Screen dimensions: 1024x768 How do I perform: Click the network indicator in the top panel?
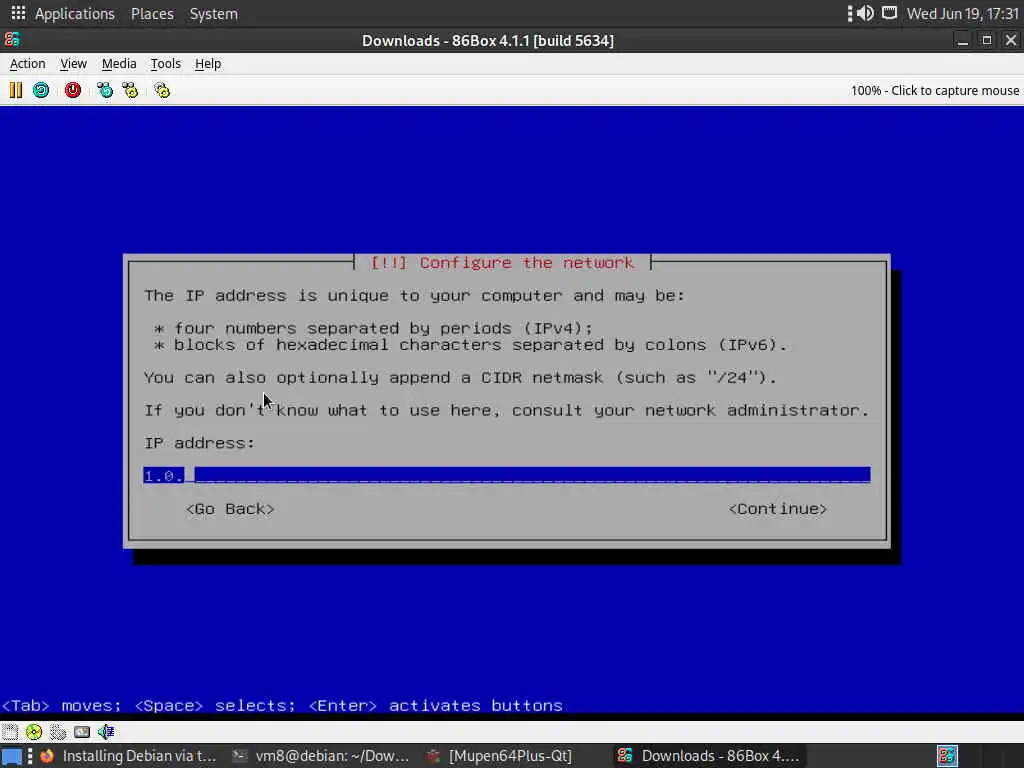click(x=889, y=13)
